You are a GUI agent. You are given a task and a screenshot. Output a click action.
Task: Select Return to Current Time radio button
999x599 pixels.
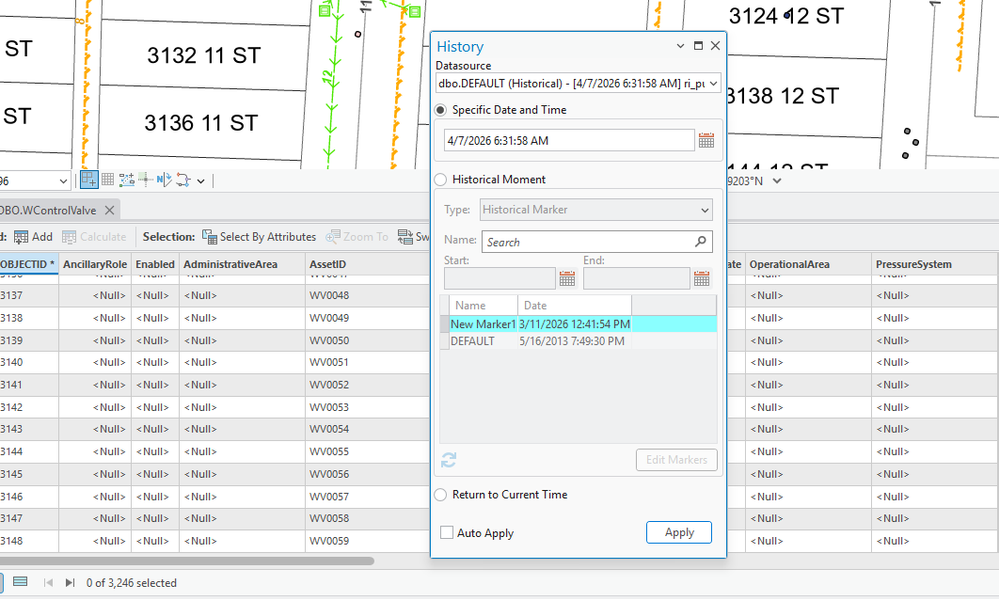(x=441, y=495)
